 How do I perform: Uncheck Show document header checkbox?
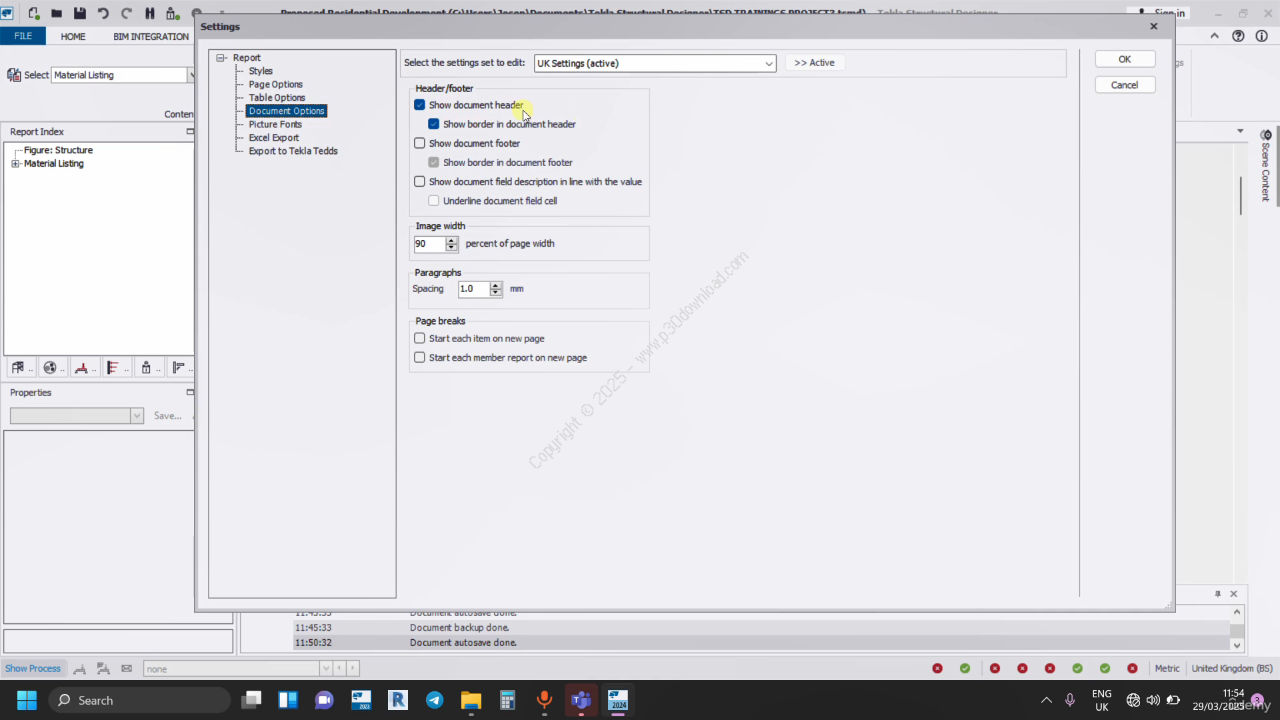420,105
